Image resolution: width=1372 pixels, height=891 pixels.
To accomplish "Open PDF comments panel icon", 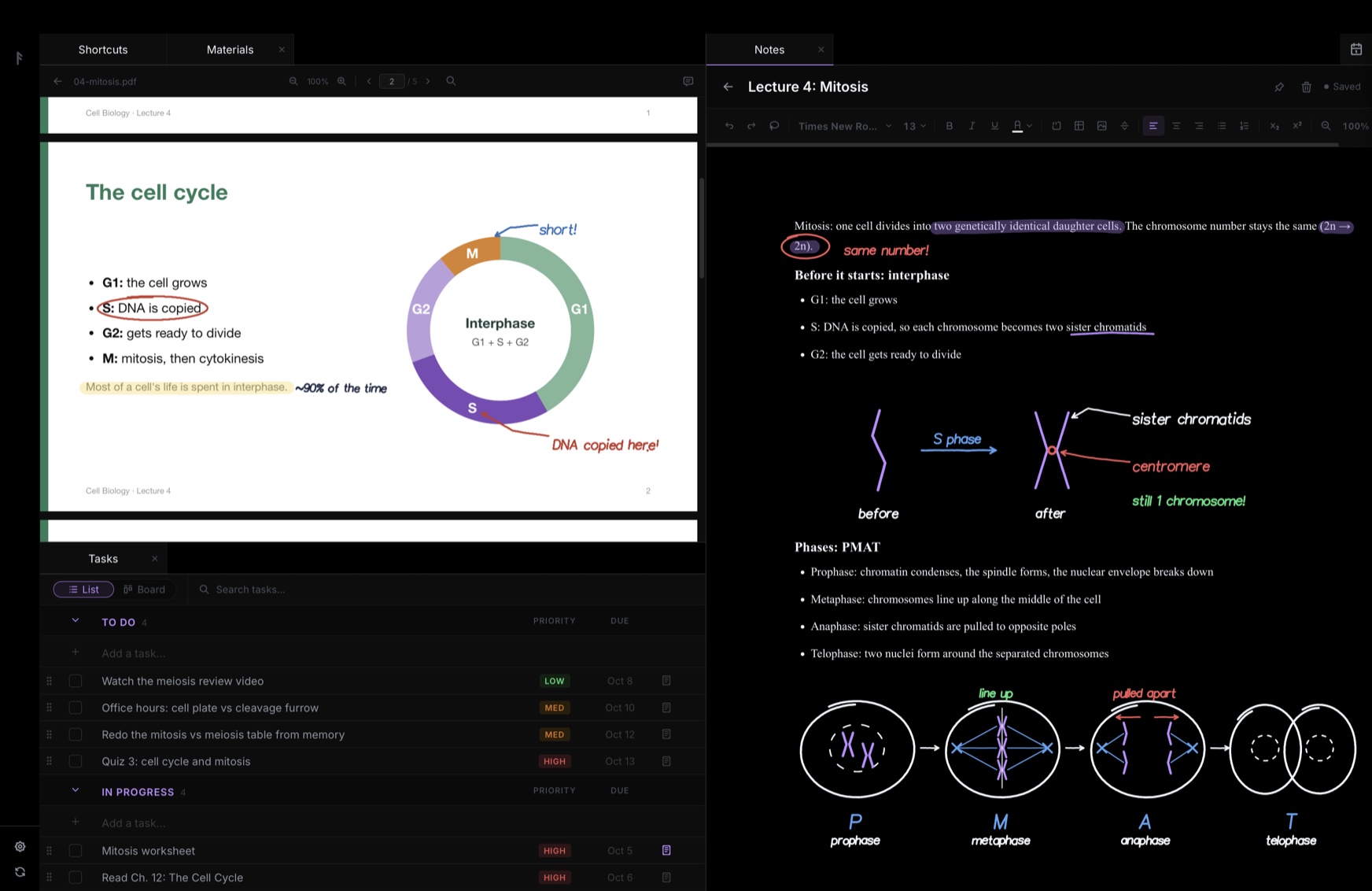I will (x=688, y=81).
